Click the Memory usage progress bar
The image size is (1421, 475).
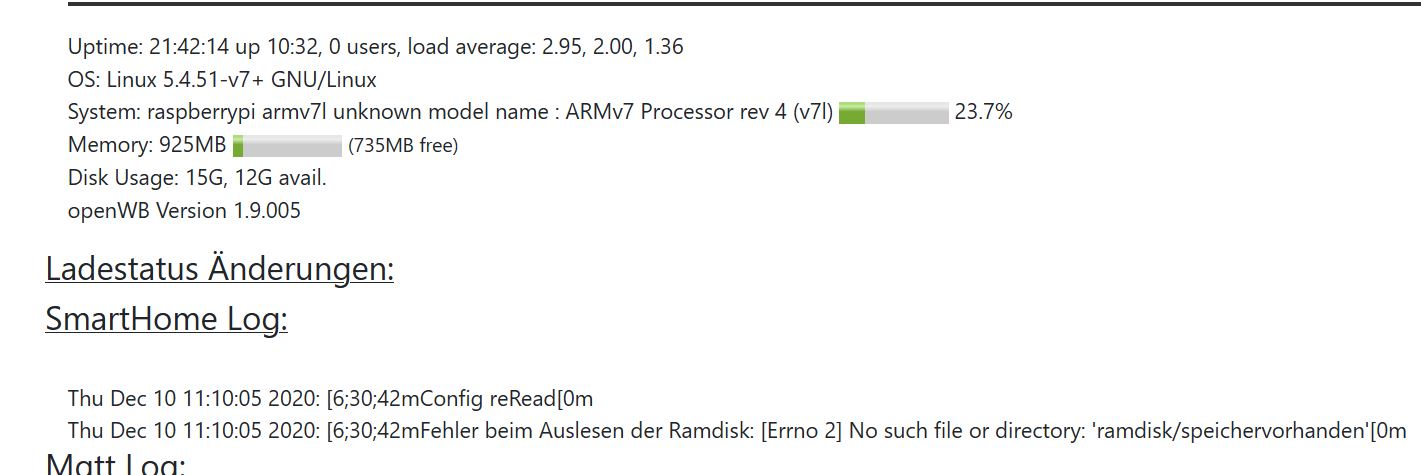pyautogui.click(x=287, y=146)
